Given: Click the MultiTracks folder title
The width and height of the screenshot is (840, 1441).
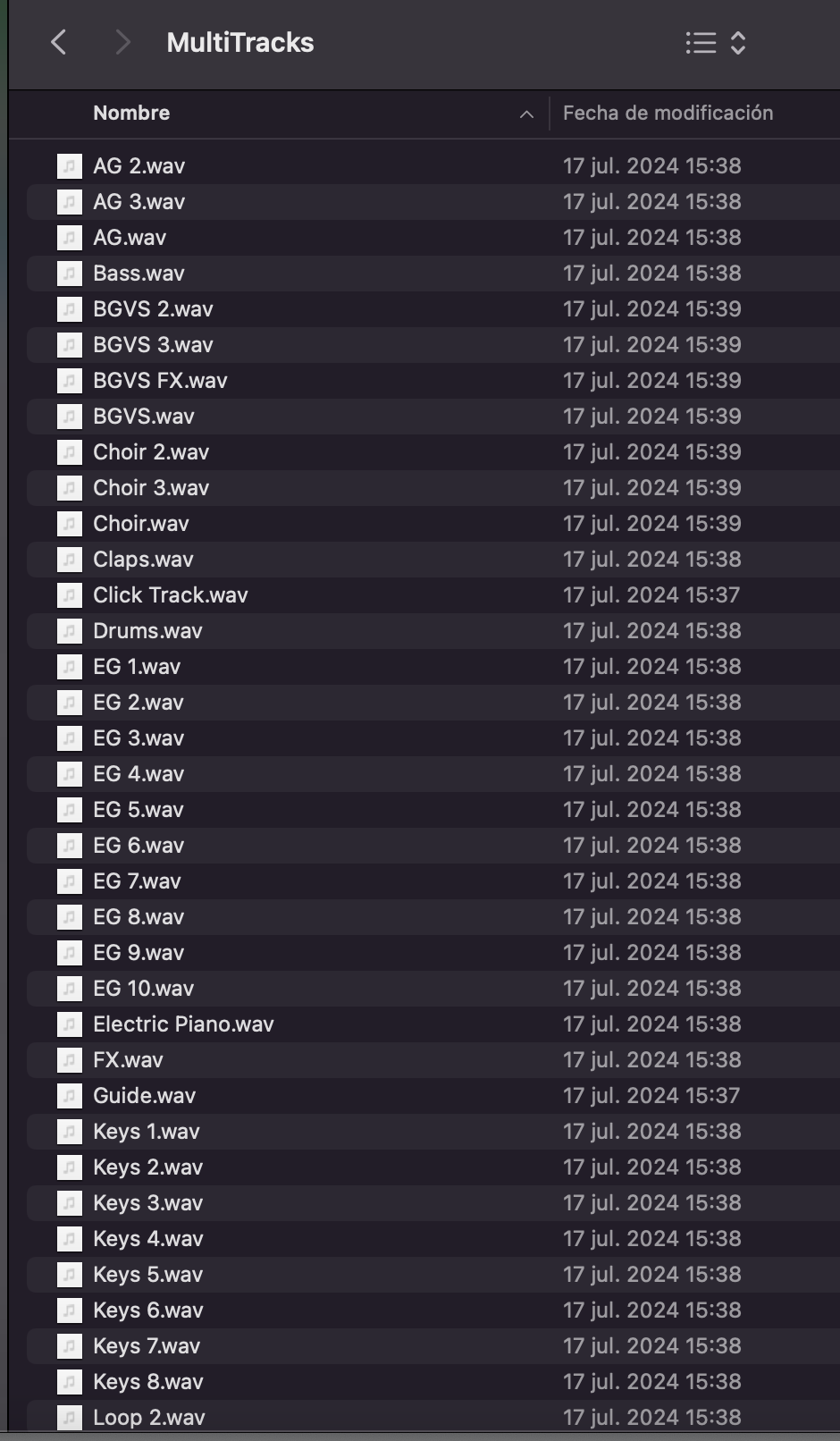Looking at the screenshot, I should [x=239, y=42].
